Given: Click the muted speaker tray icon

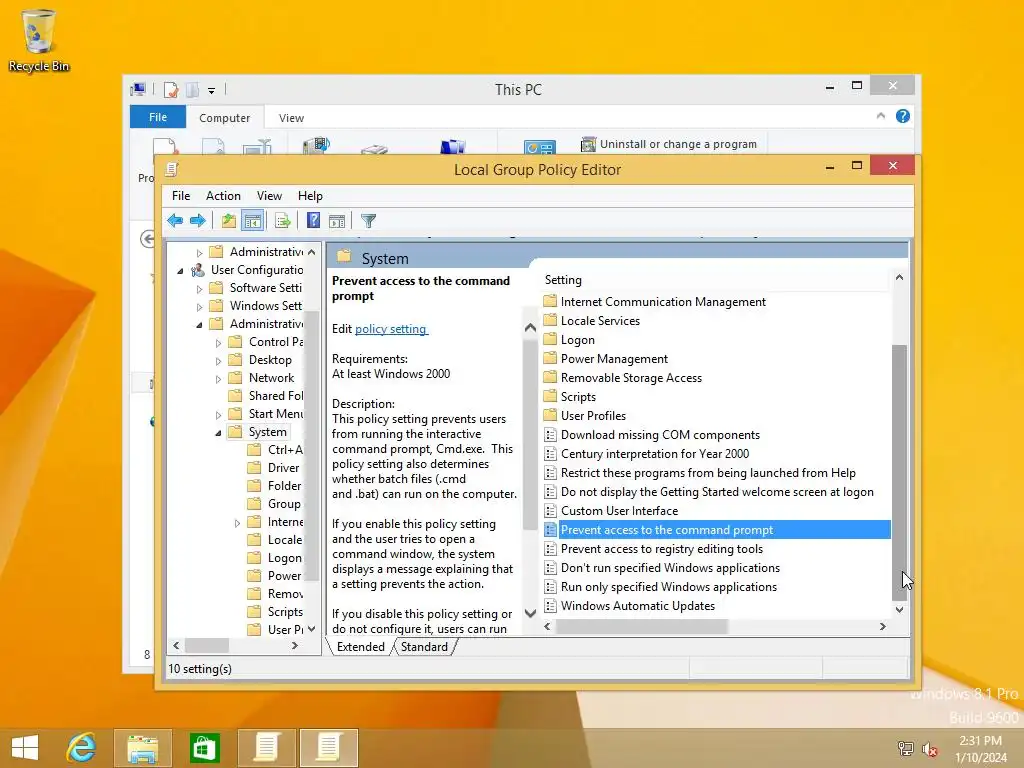Looking at the screenshot, I should click(929, 748).
